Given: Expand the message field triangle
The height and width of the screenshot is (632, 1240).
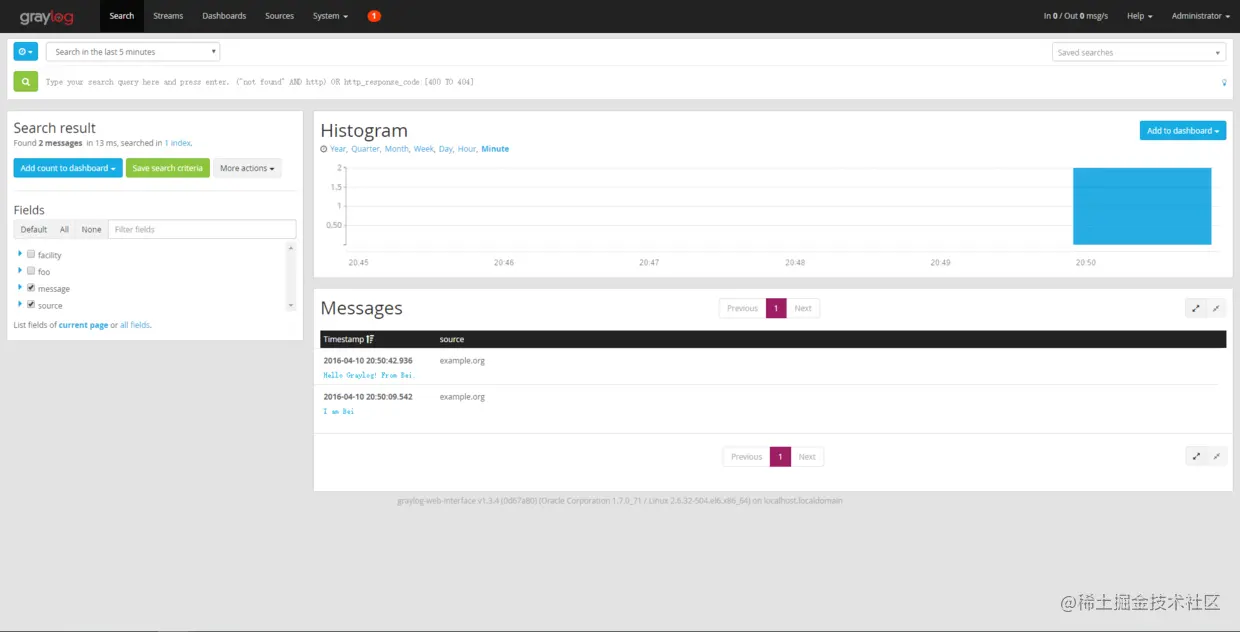Looking at the screenshot, I should pos(20,288).
